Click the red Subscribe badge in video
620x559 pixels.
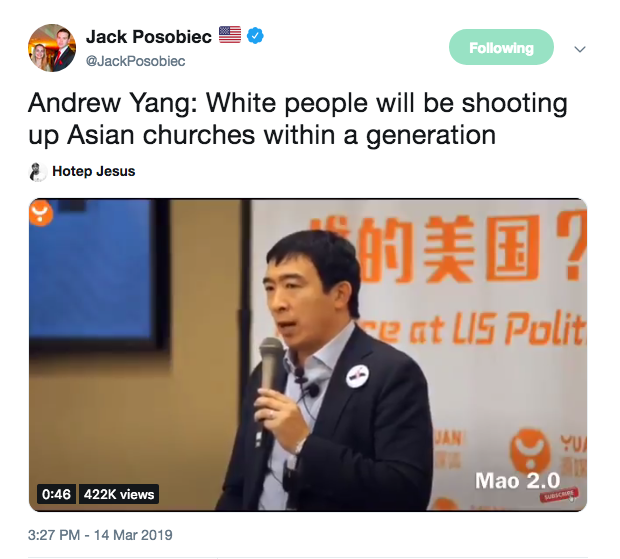click(x=559, y=495)
